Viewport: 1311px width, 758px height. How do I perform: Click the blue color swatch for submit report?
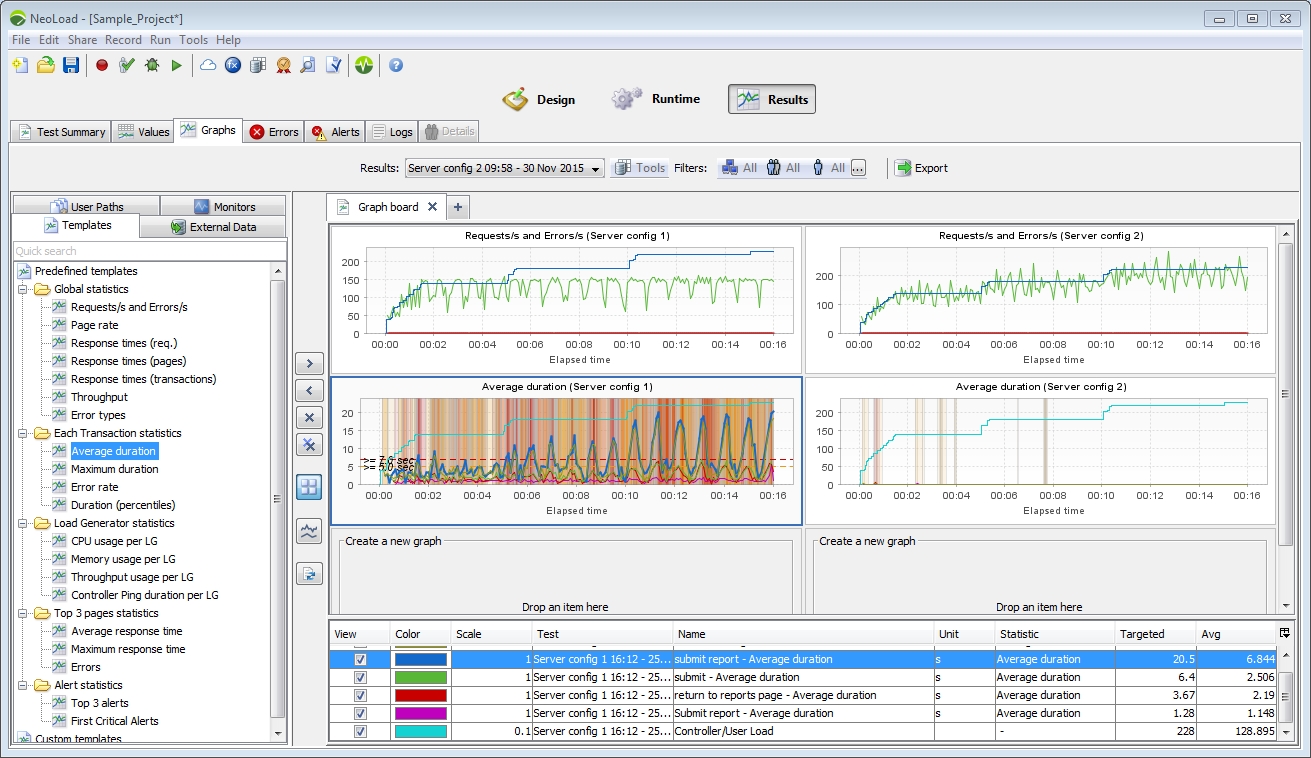coord(420,660)
